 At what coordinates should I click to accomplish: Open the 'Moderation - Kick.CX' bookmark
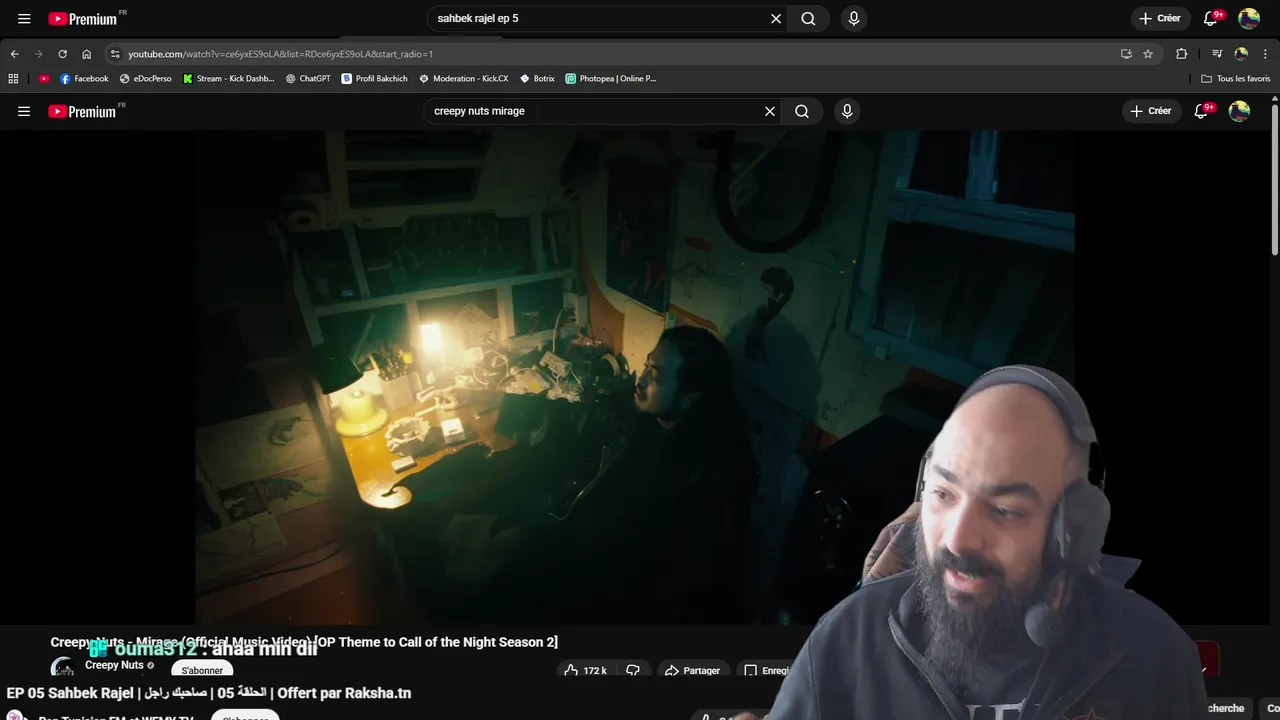click(463, 78)
